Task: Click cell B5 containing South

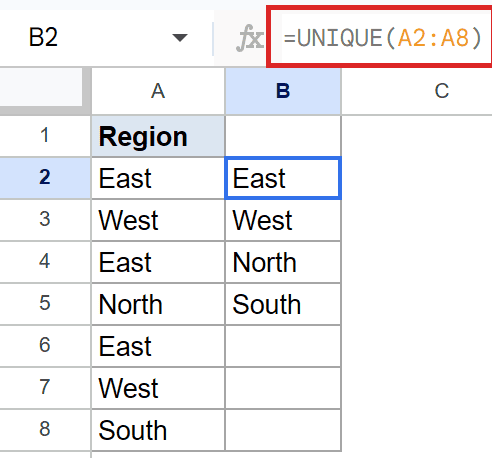Action: 283,304
